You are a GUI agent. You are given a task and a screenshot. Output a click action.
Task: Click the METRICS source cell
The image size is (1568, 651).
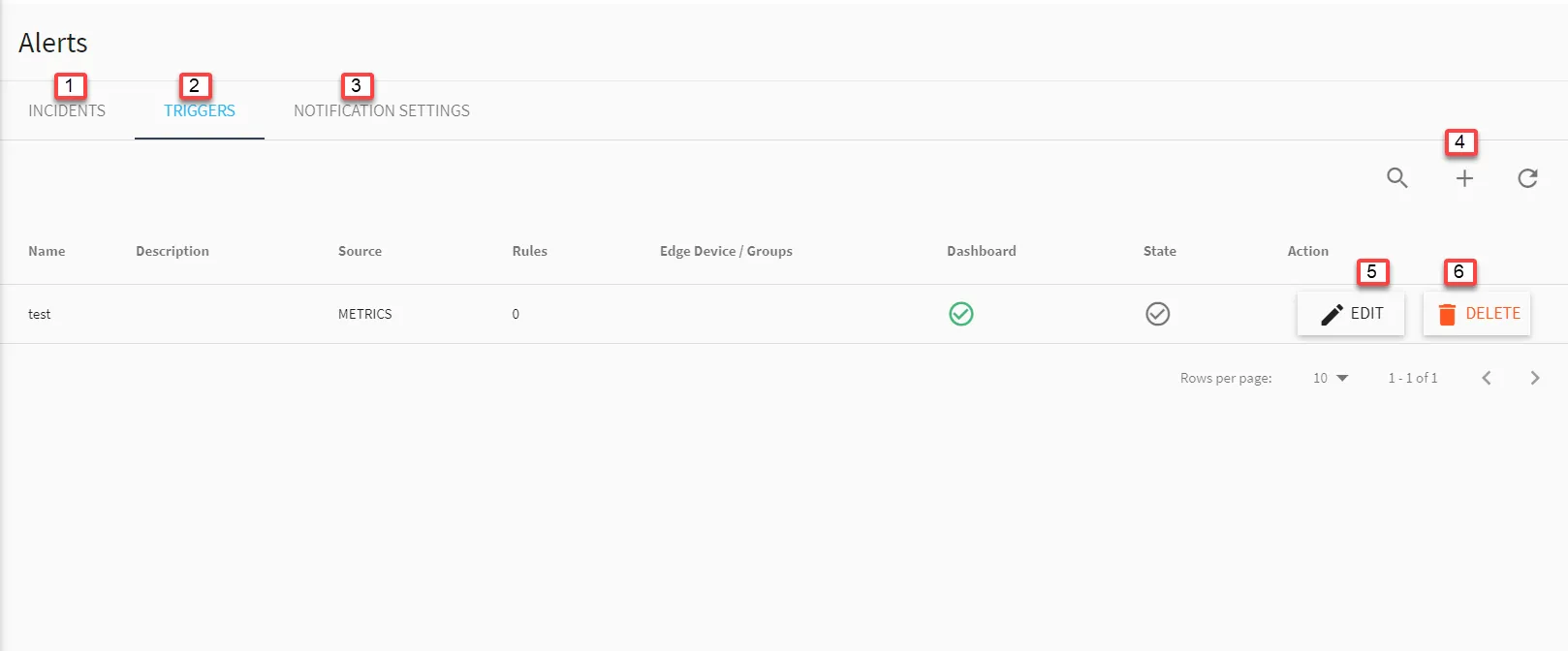click(365, 314)
